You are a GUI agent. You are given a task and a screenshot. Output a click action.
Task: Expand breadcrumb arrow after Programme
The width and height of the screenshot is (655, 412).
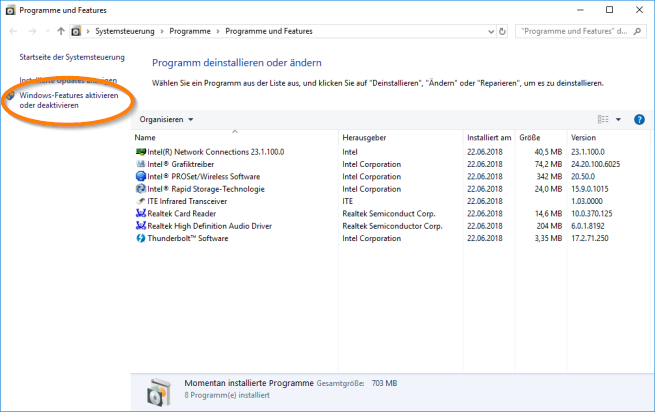[218, 31]
